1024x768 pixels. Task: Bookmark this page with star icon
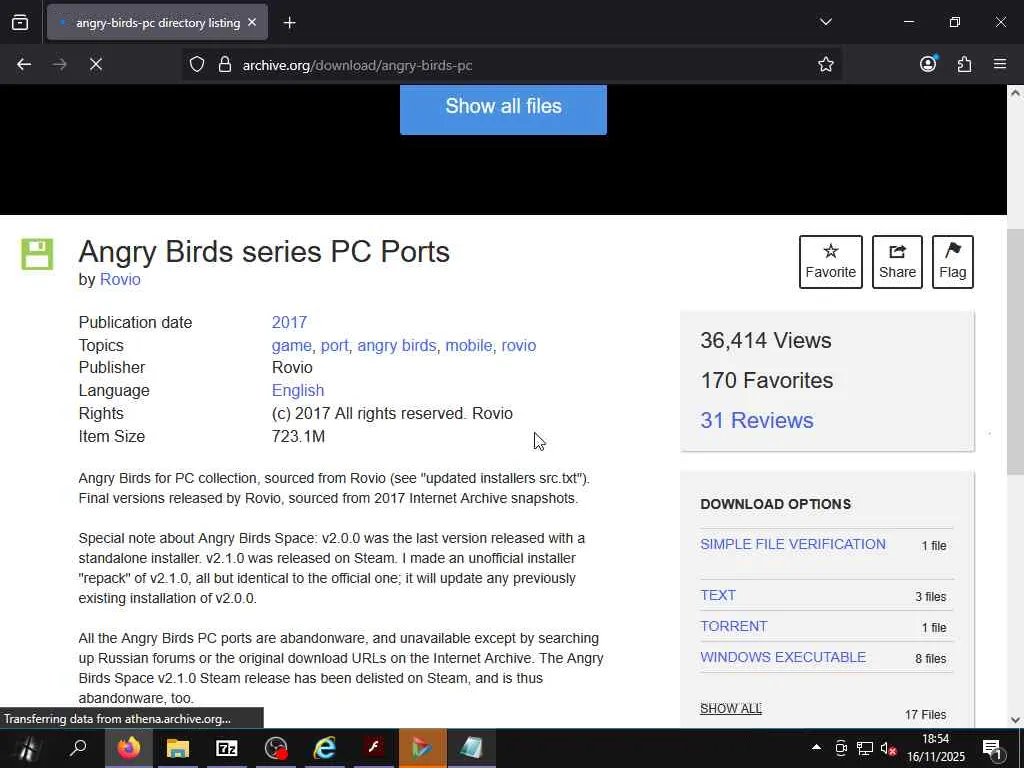[x=825, y=64]
